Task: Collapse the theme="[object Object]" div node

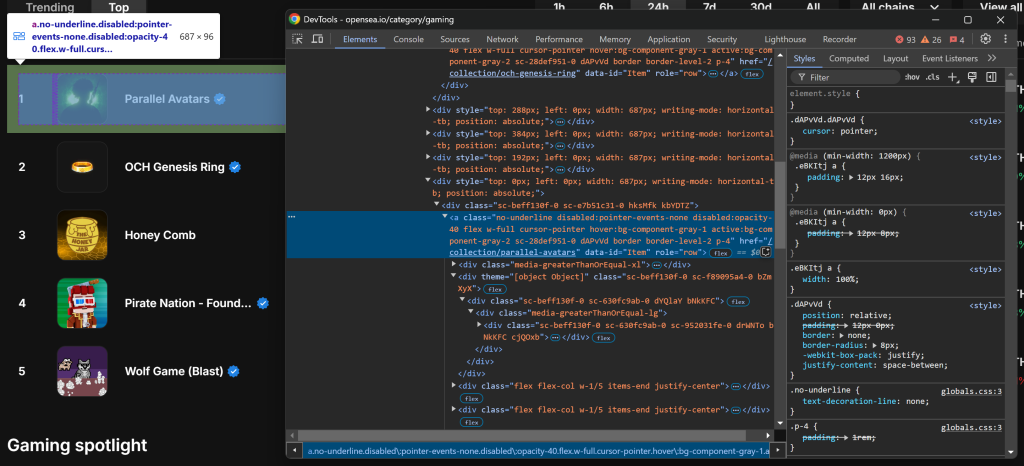Action: 454,276
